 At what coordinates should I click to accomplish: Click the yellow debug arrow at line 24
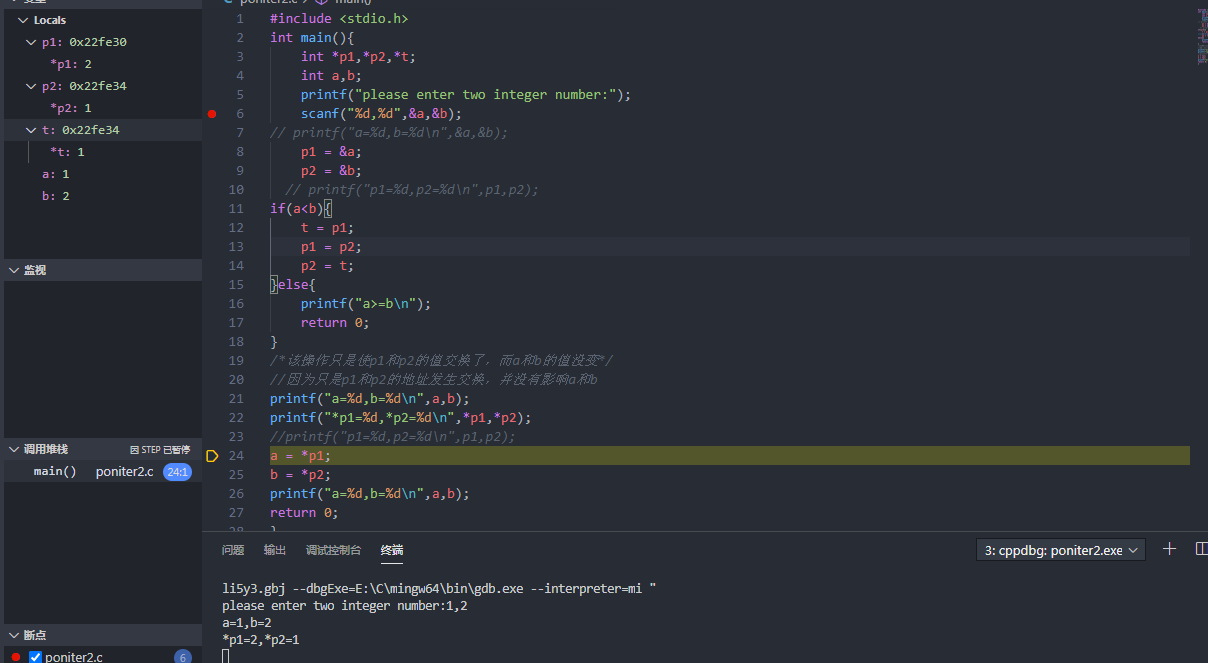[211, 456]
